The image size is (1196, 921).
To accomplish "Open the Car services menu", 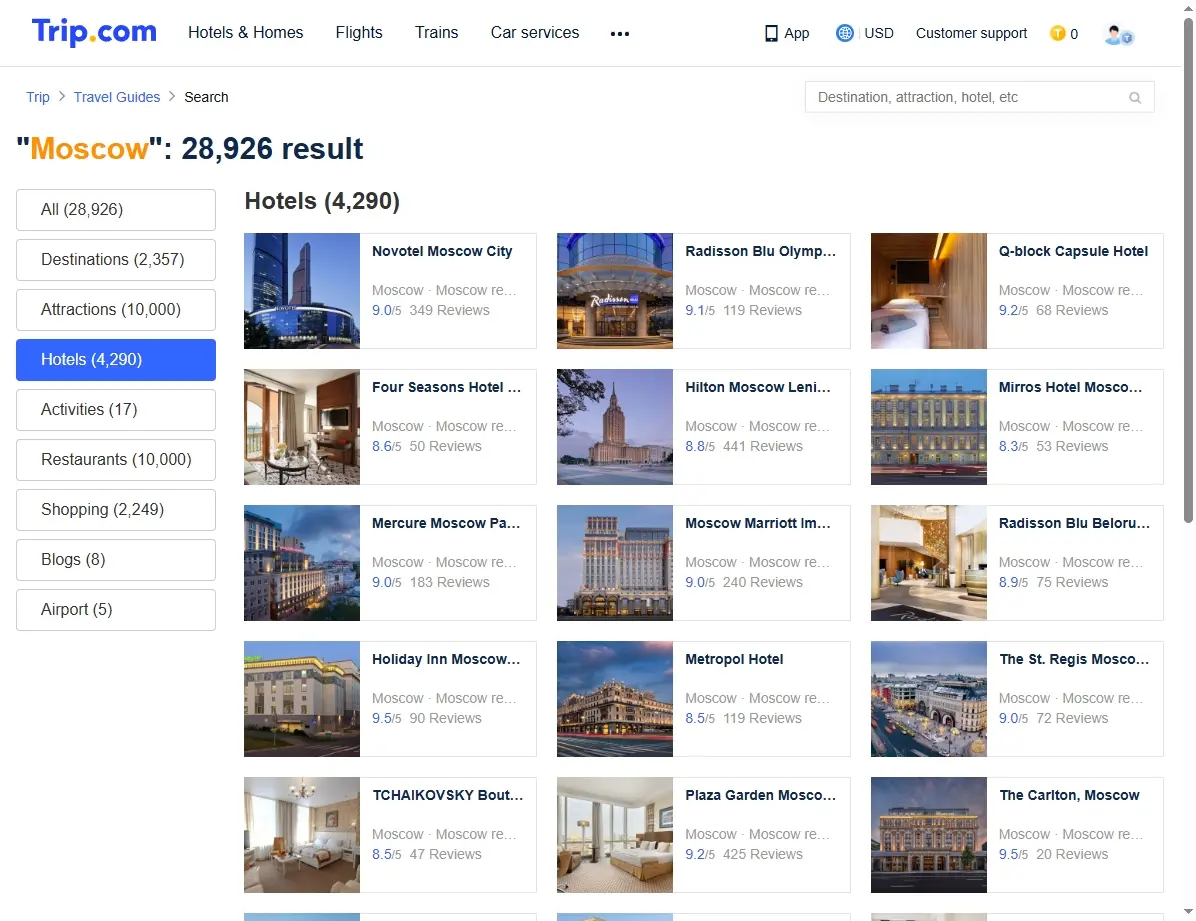I will pos(535,32).
